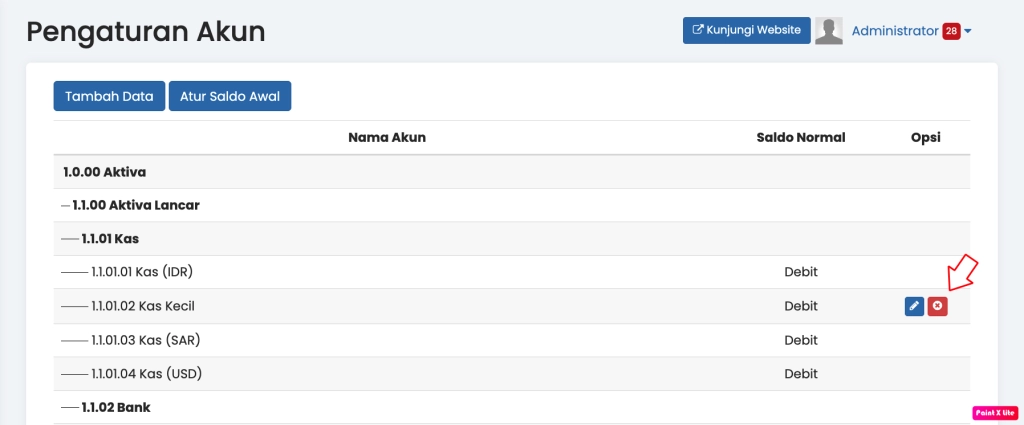Viewport: 1024px width, 425px height.
Task: Click the Tambah Data button
Action: coord(109,97)
